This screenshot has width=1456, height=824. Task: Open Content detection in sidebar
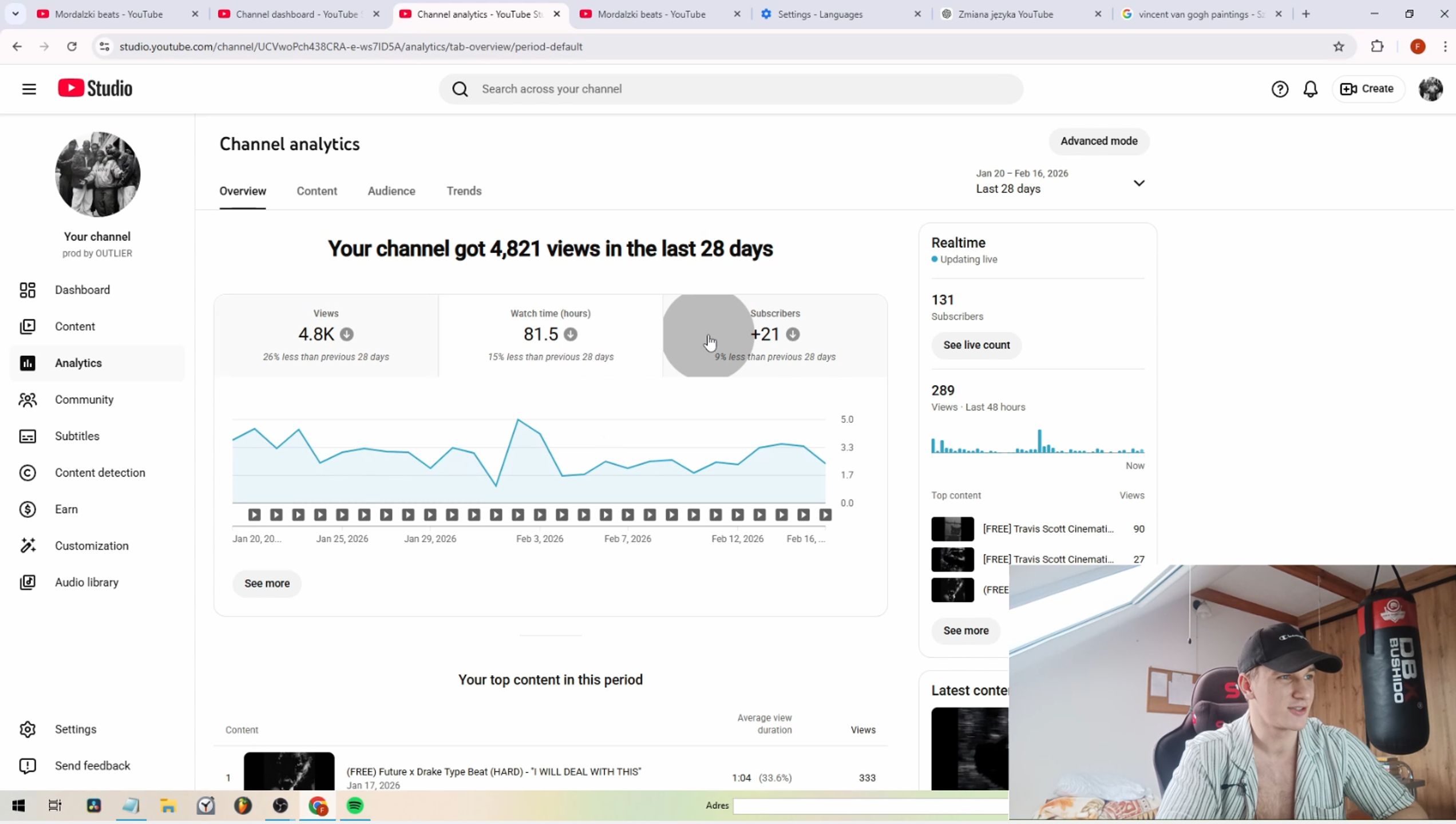point(97,473)
